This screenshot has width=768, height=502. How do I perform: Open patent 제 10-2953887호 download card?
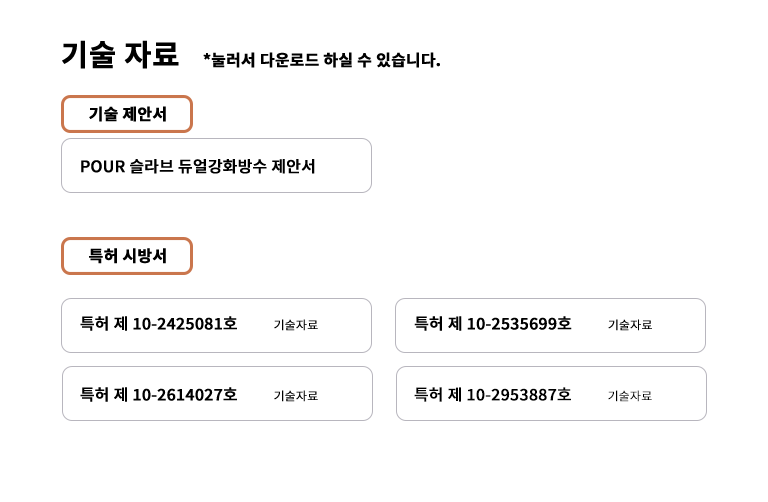point(552,393)
